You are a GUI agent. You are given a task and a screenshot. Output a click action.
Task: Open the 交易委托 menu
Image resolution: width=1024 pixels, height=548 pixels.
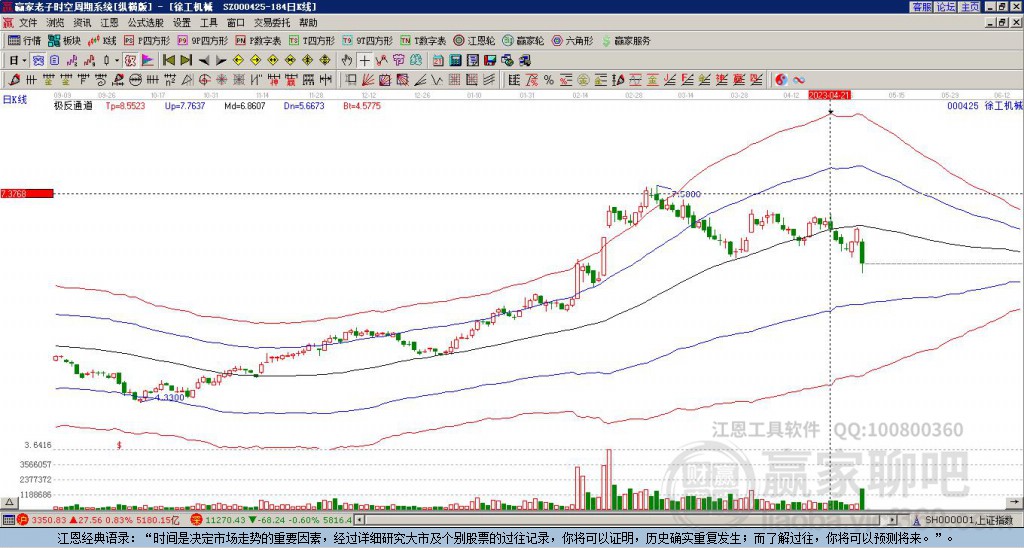pos(272,23)
